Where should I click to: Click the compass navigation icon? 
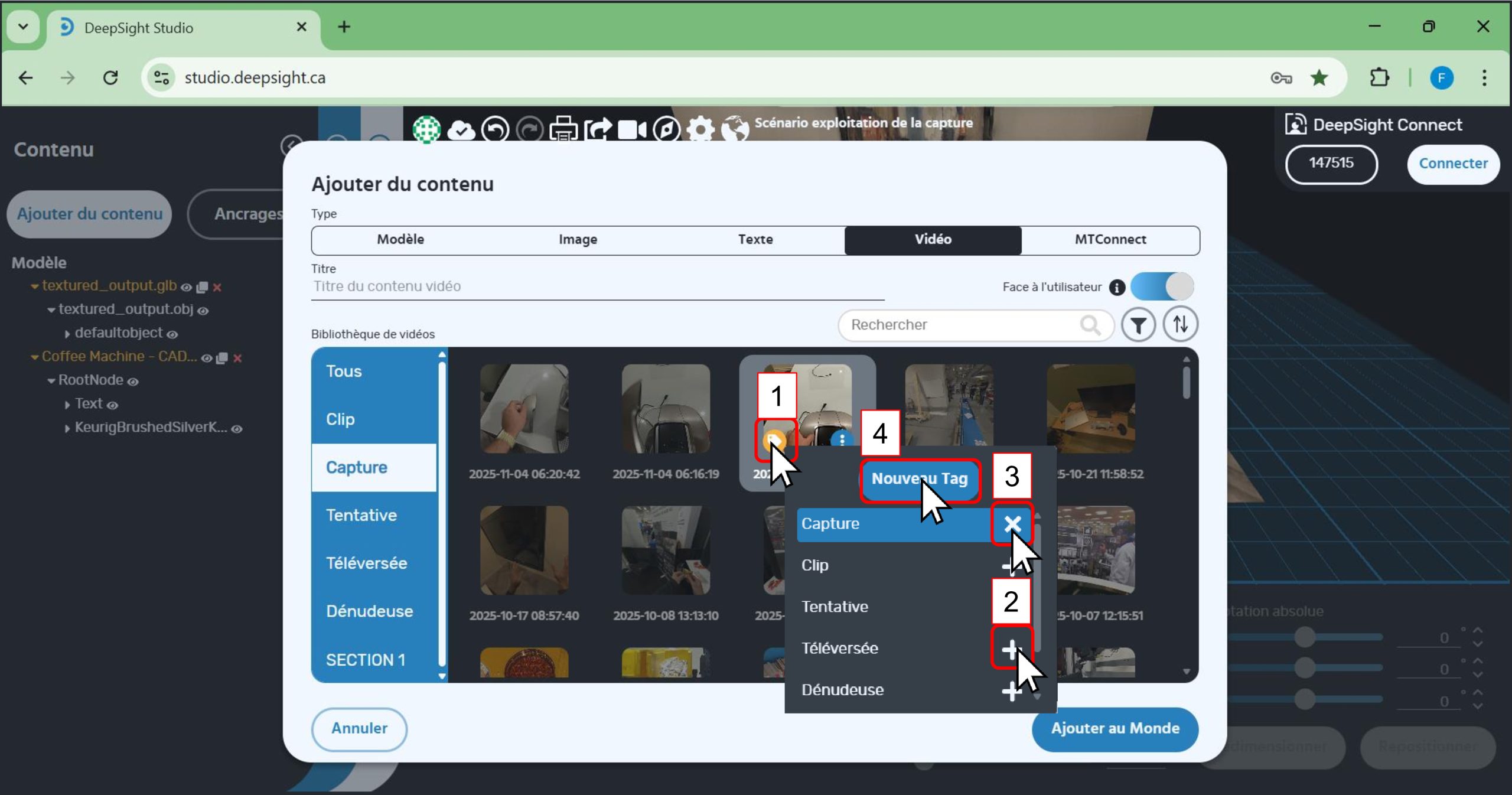(667, 129)
